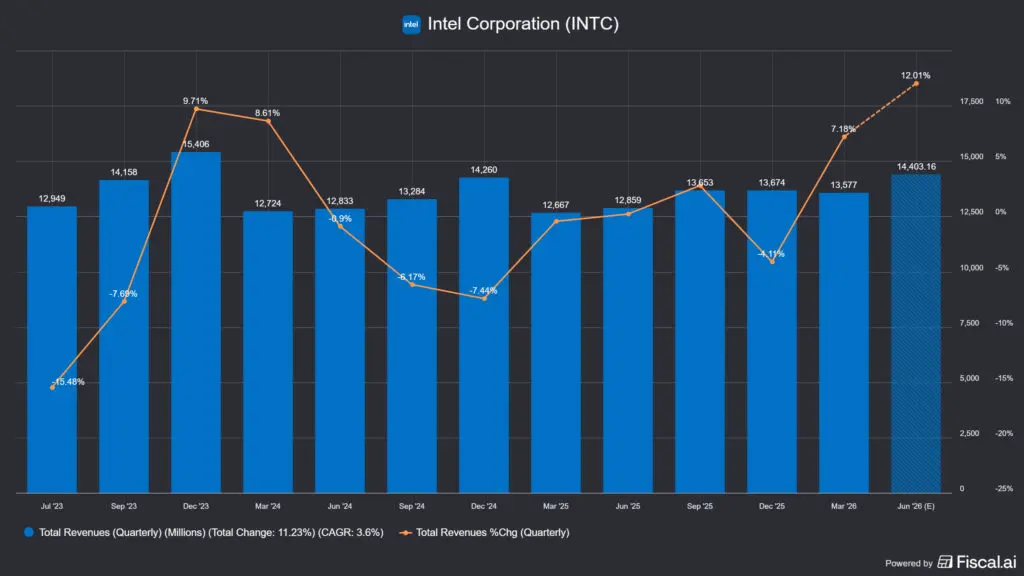Select the Sep '25 revenue bar
Image resolution: width=1024 pixels, height=576 pixels.
click(x=700, y=342)
